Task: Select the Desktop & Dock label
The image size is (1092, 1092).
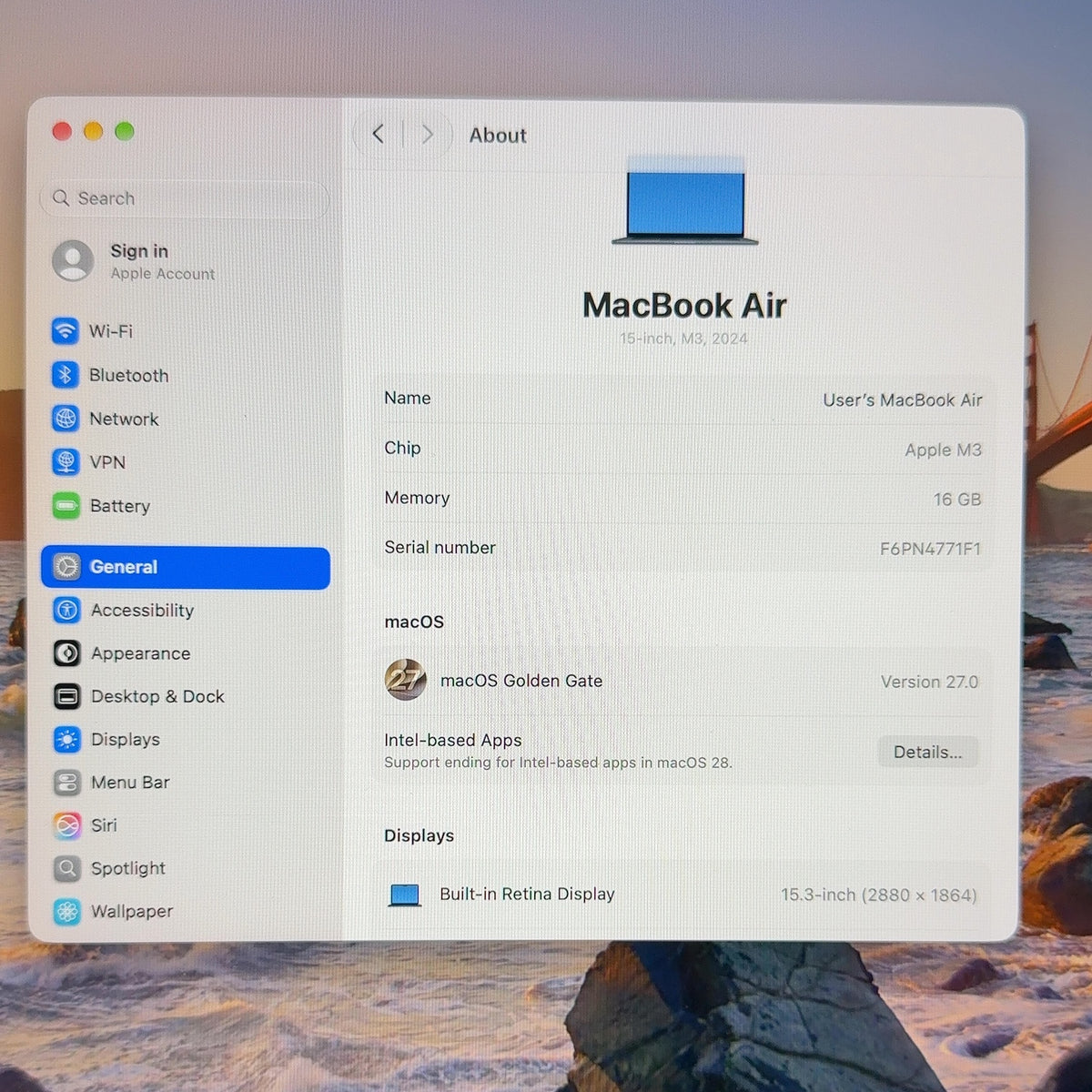Action: click(157, 696)
